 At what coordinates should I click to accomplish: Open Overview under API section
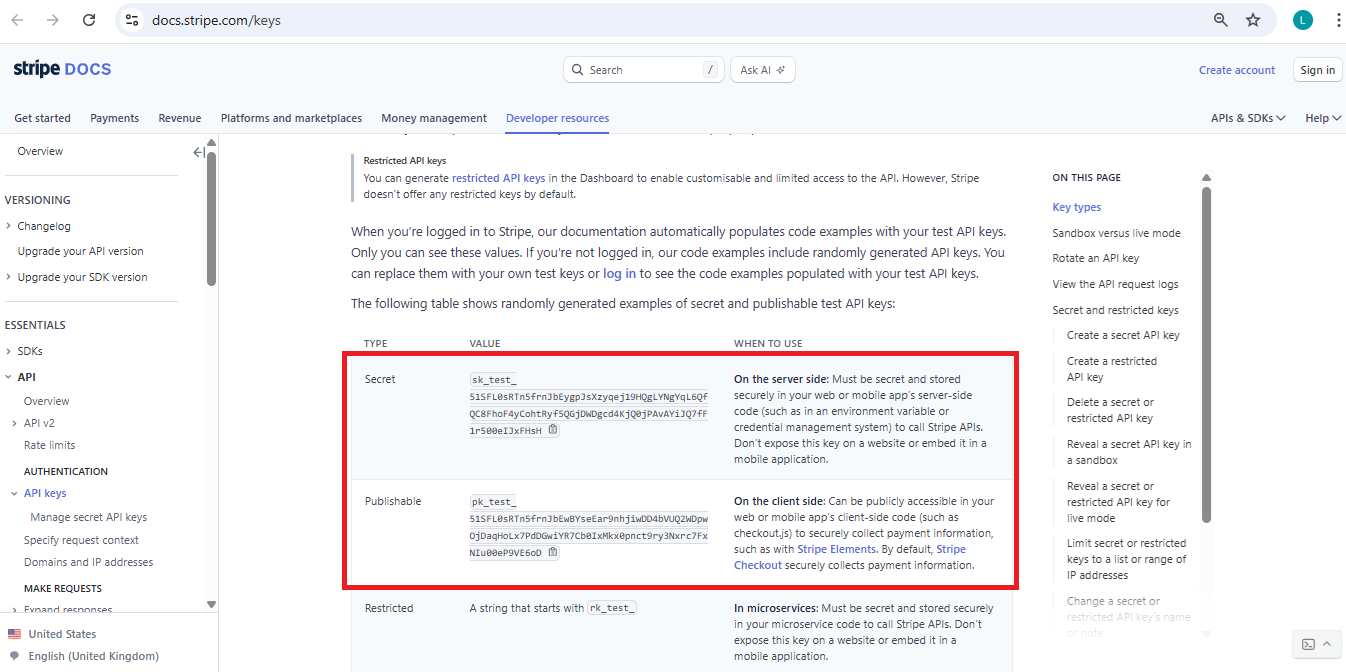pyautogui.click(x=47, y=401)
